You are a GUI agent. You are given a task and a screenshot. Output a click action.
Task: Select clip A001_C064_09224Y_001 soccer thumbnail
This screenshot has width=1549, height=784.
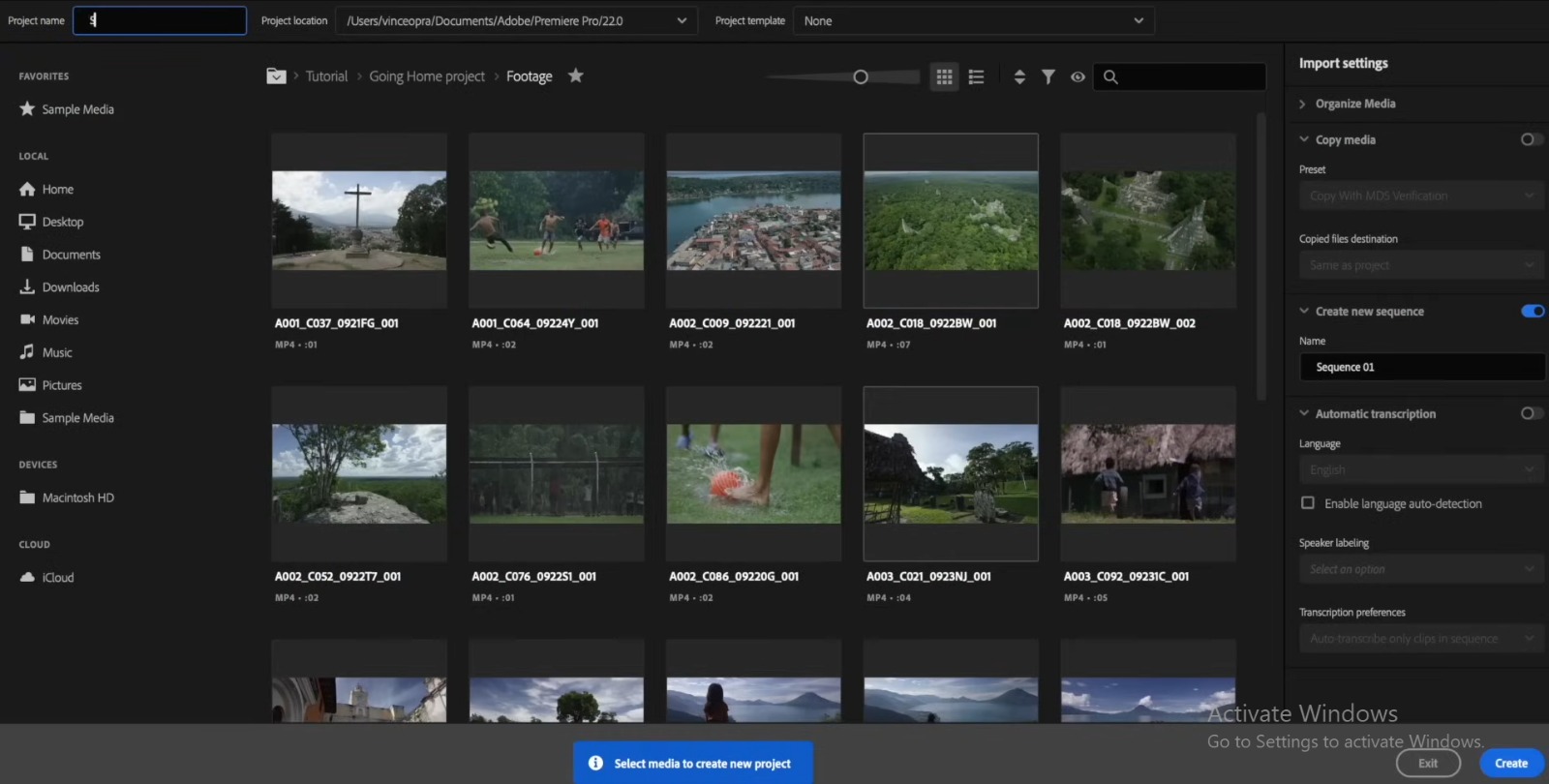[x=557, y=221]
